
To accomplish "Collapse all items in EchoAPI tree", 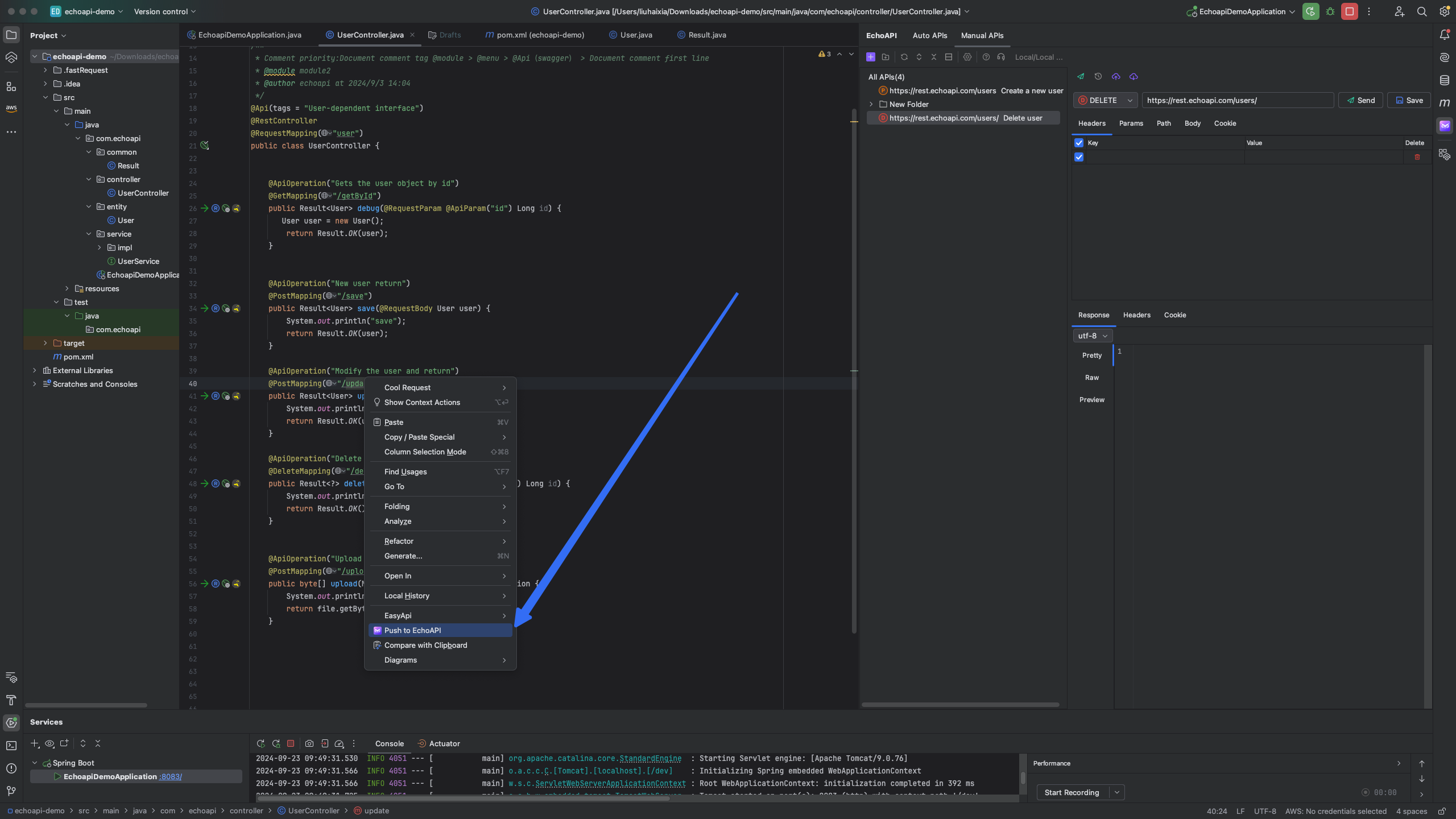I will point(934,57).
